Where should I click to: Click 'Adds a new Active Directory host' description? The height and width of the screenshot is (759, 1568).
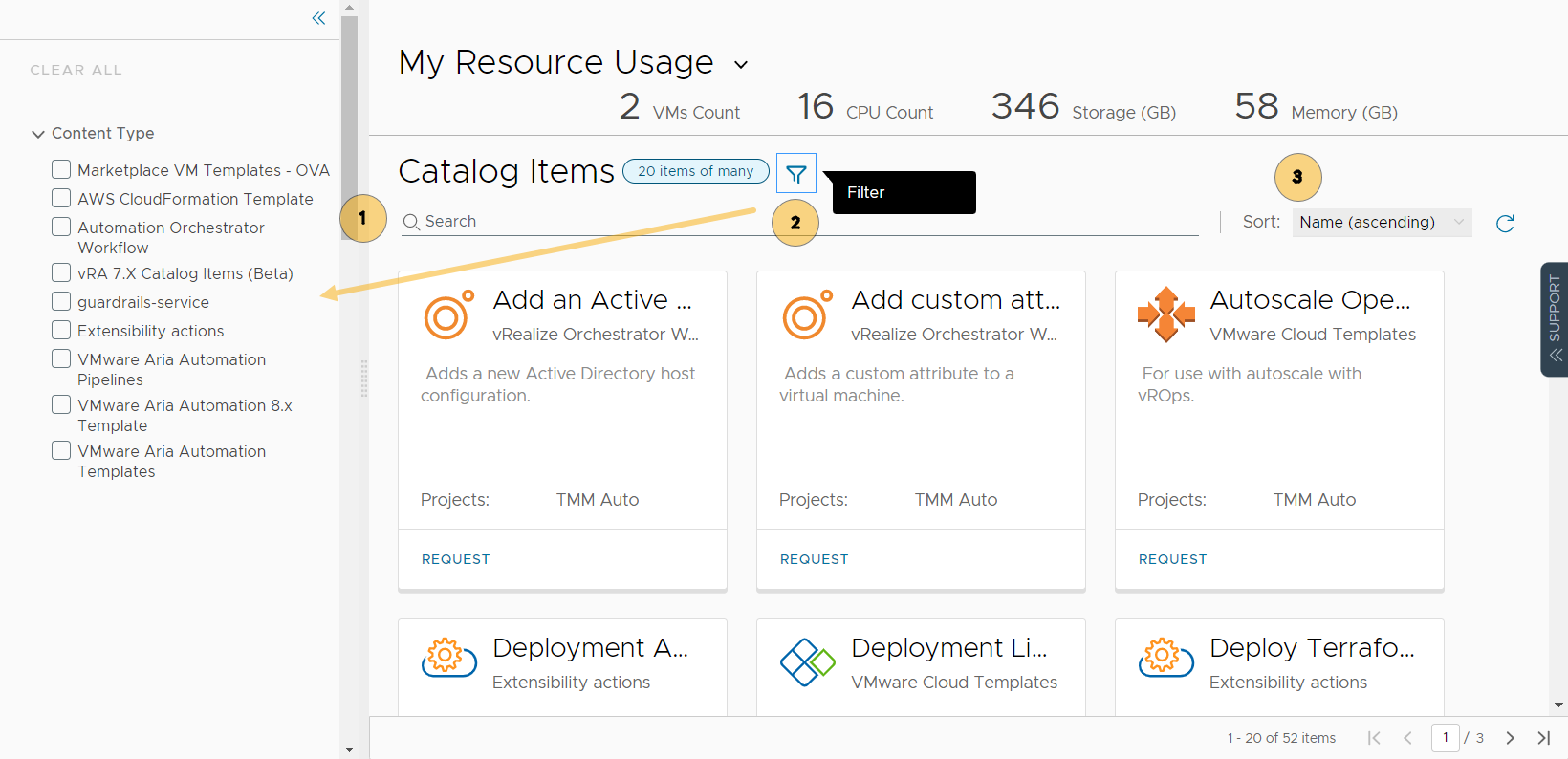pyautogui.click(x=557, y=384)
